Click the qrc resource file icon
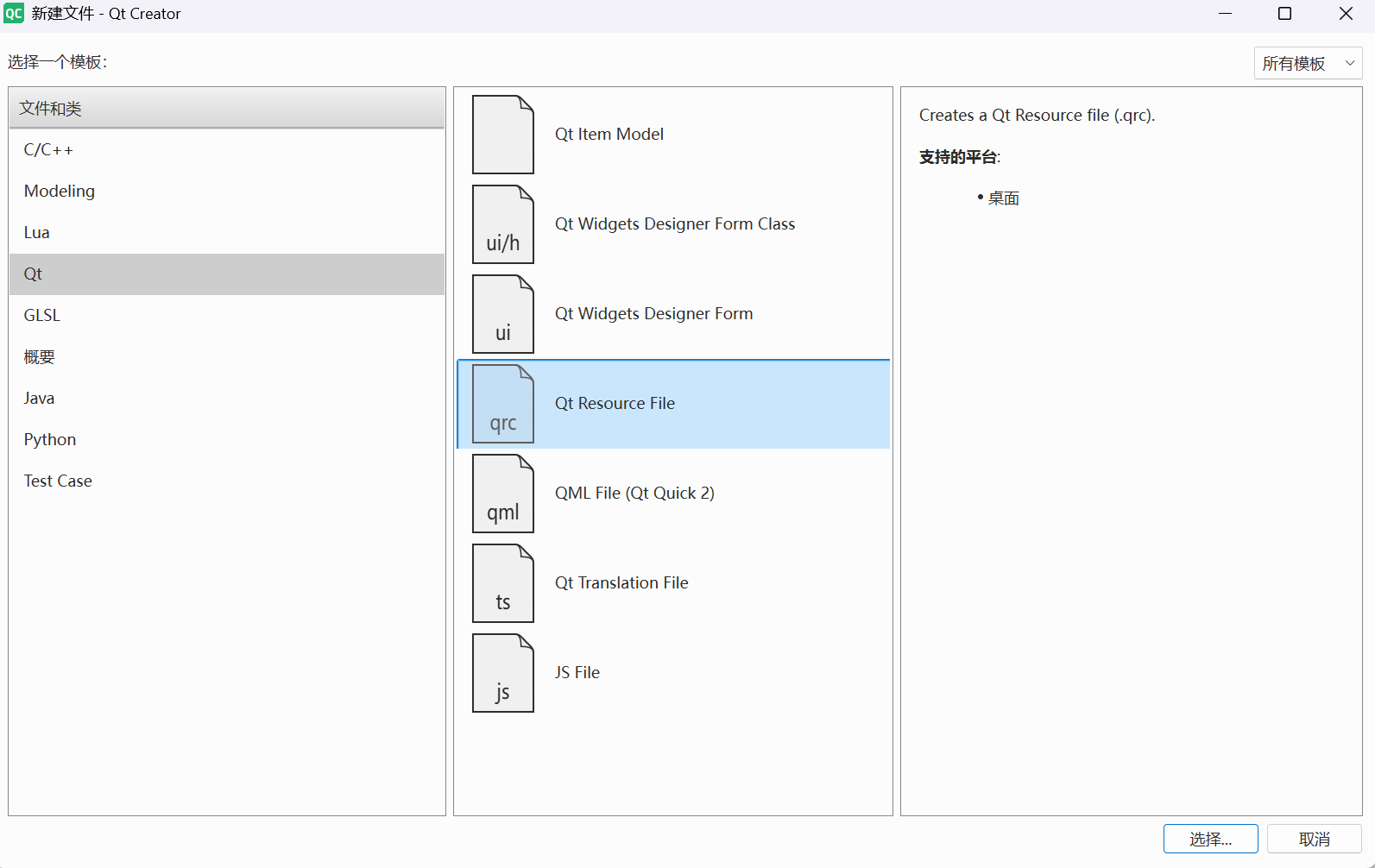The height and width of the screenshot is (868, 1375). pyautogui.click(x=503, y=404)
